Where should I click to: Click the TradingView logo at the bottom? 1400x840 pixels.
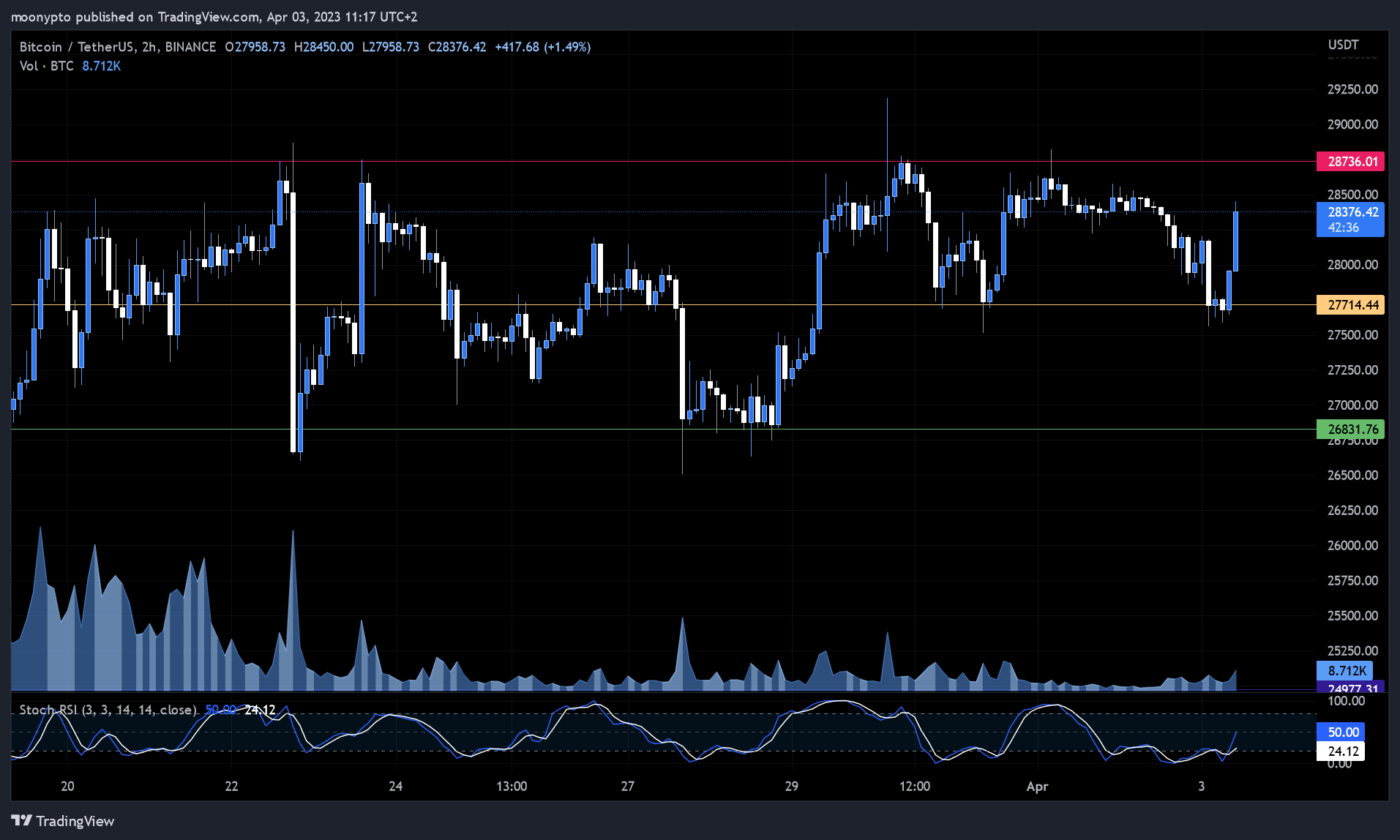63,821
